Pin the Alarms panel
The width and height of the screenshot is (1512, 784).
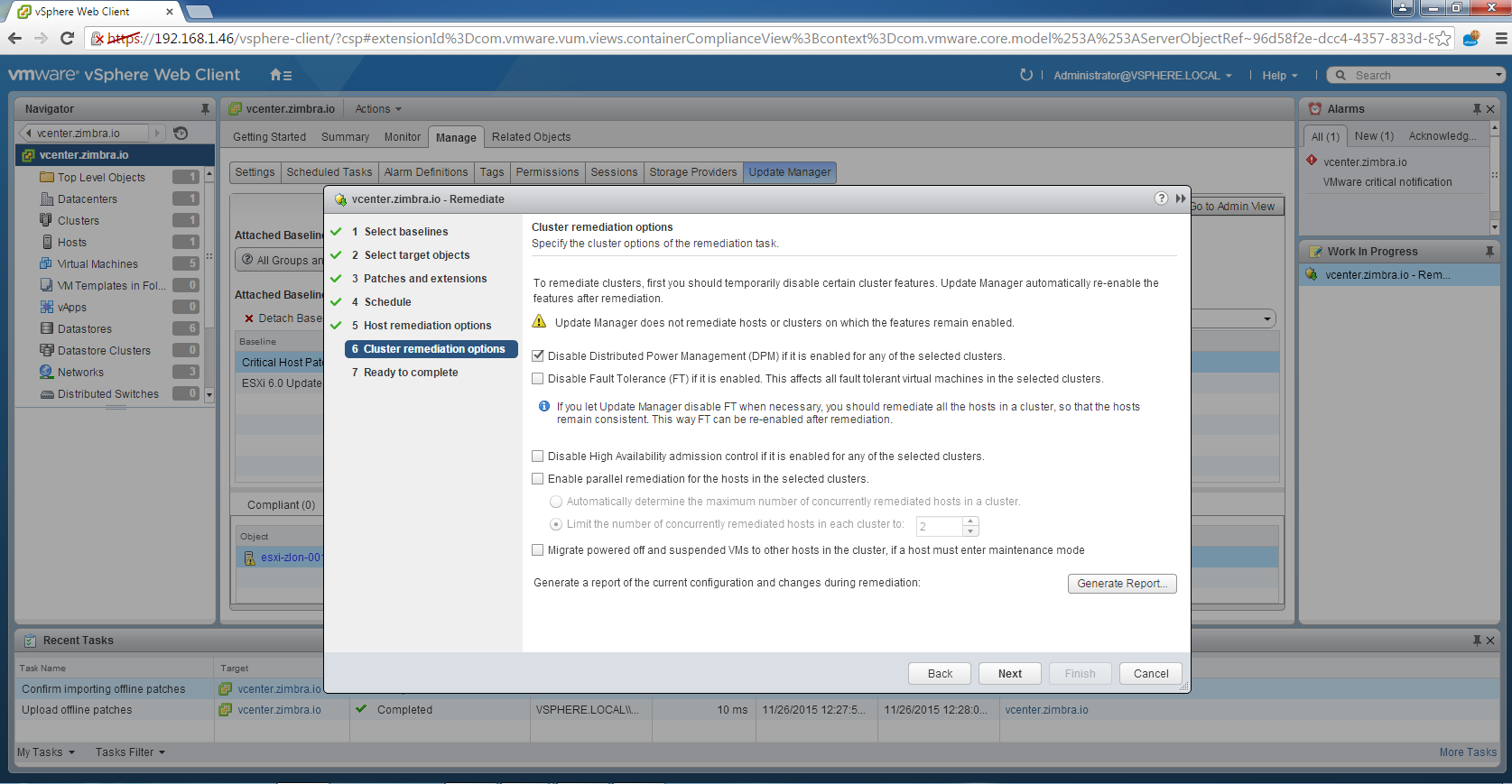click(1477, 109)
